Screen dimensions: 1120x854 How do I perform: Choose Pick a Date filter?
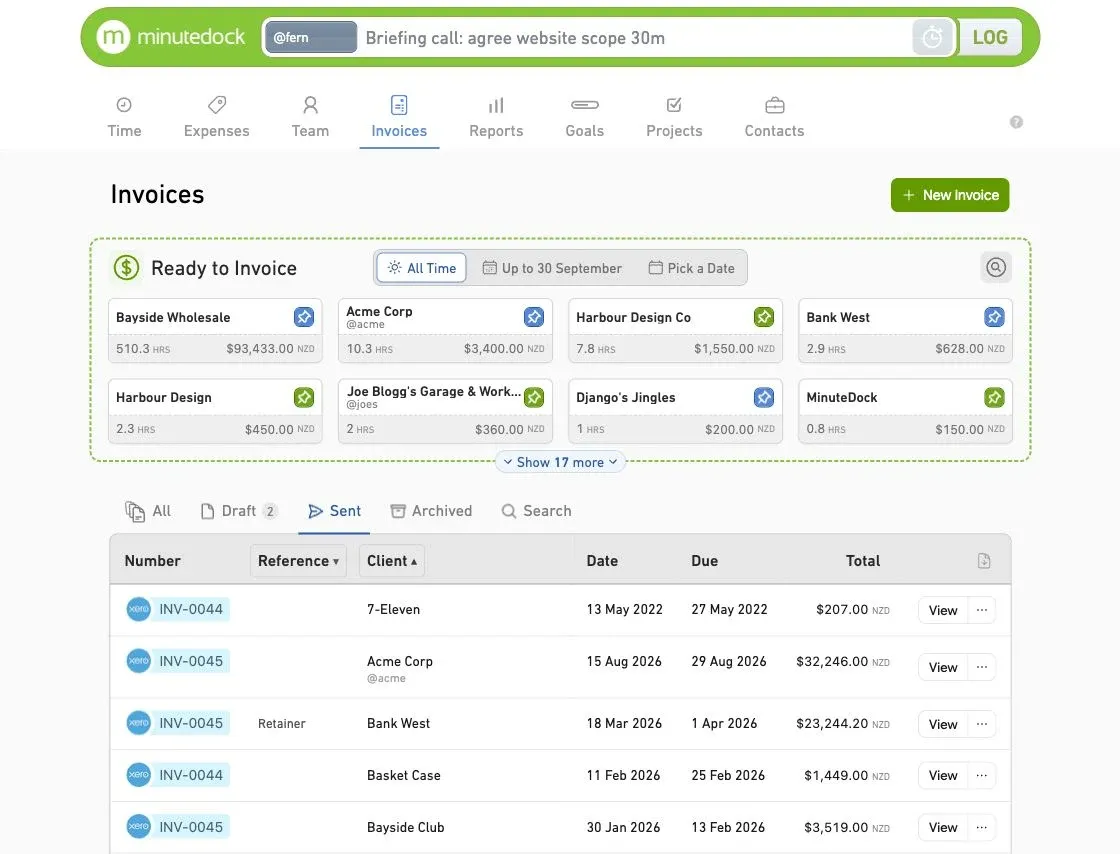(x=691, y=268)
